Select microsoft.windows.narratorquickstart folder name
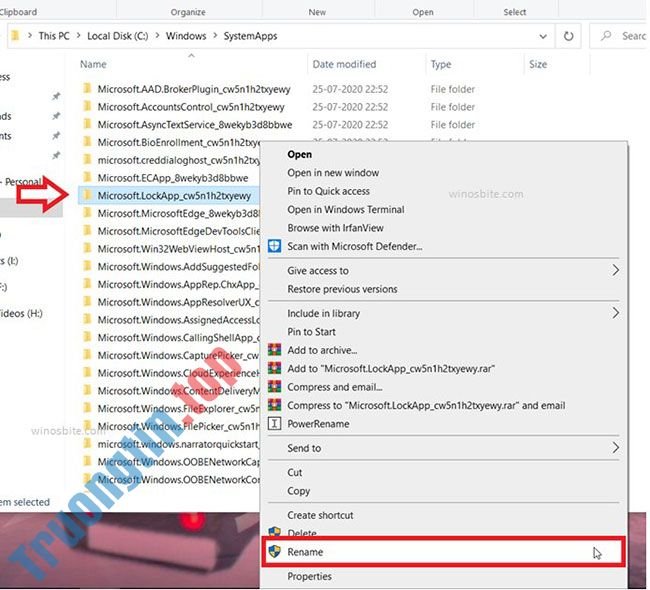This screenshot has width=650, height=590. coord(178,444)
